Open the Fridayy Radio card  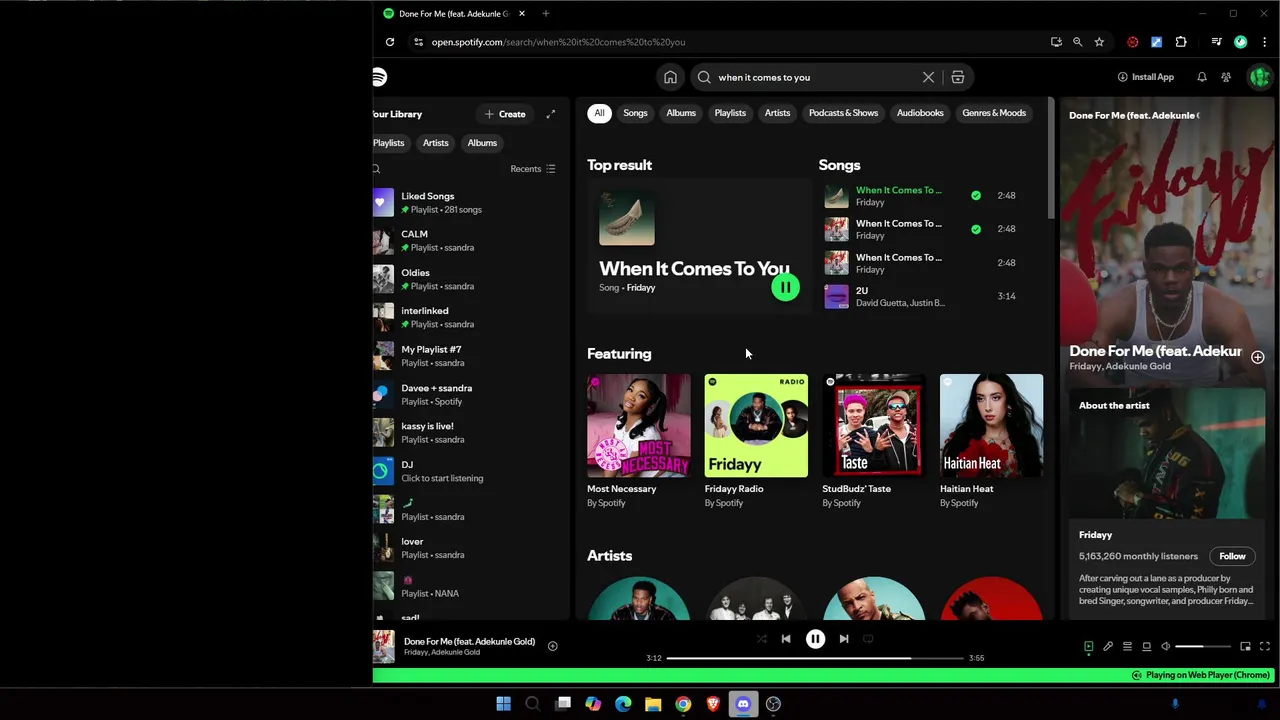(756, 442)
